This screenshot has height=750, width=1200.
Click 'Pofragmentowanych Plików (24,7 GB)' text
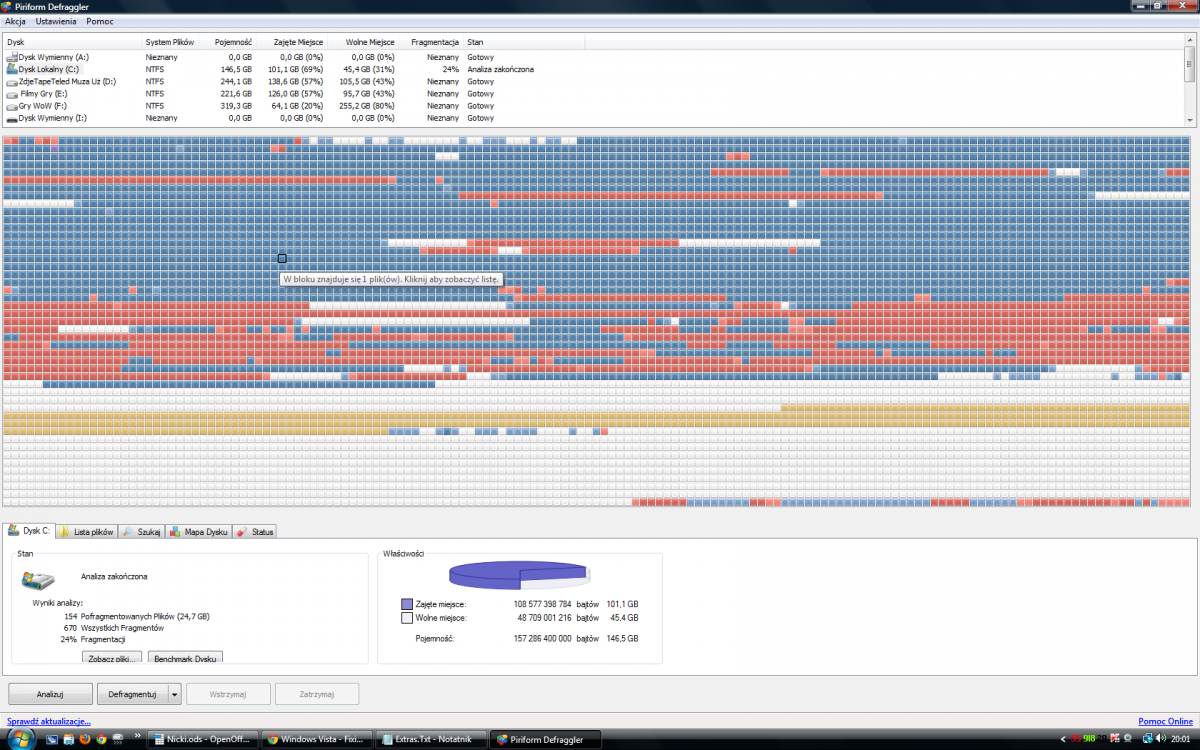click(x=145, y=616)
